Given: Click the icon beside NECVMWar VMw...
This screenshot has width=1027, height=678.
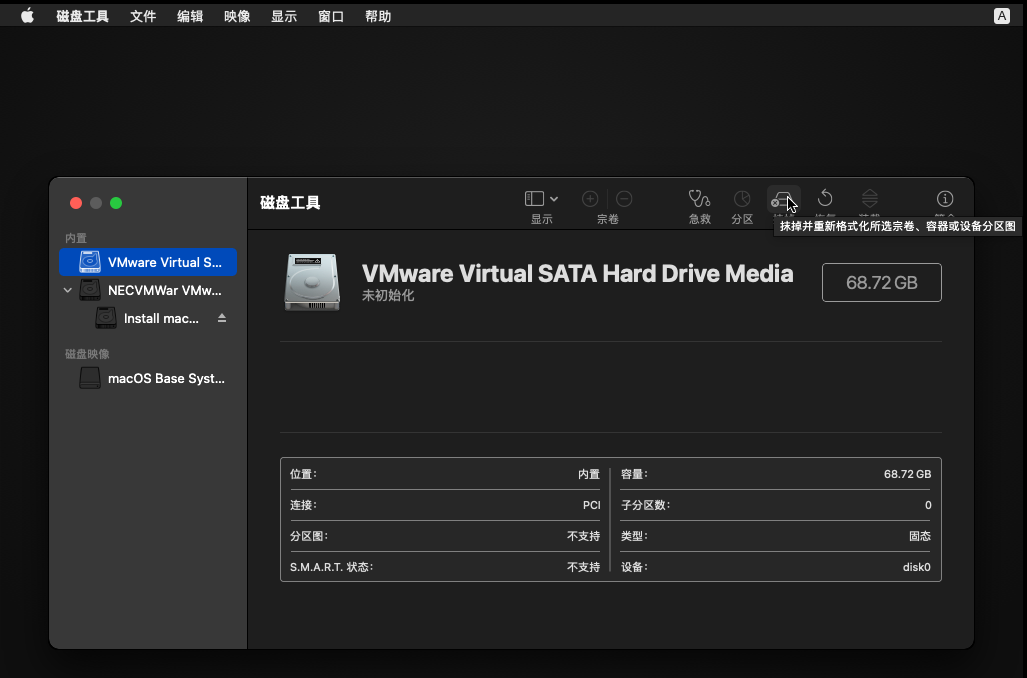Looking at the screenshot, I should (90, 290).
